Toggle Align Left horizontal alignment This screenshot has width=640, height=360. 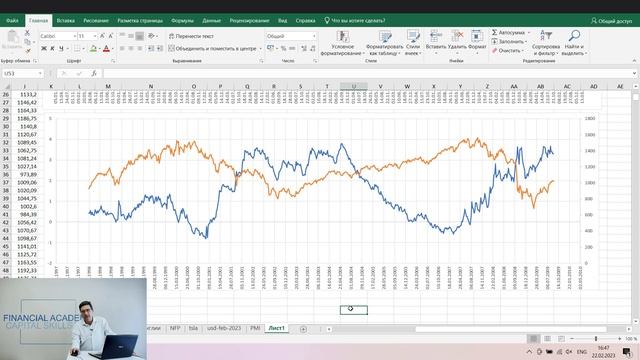pyautogui.click(x=122, y=49)
